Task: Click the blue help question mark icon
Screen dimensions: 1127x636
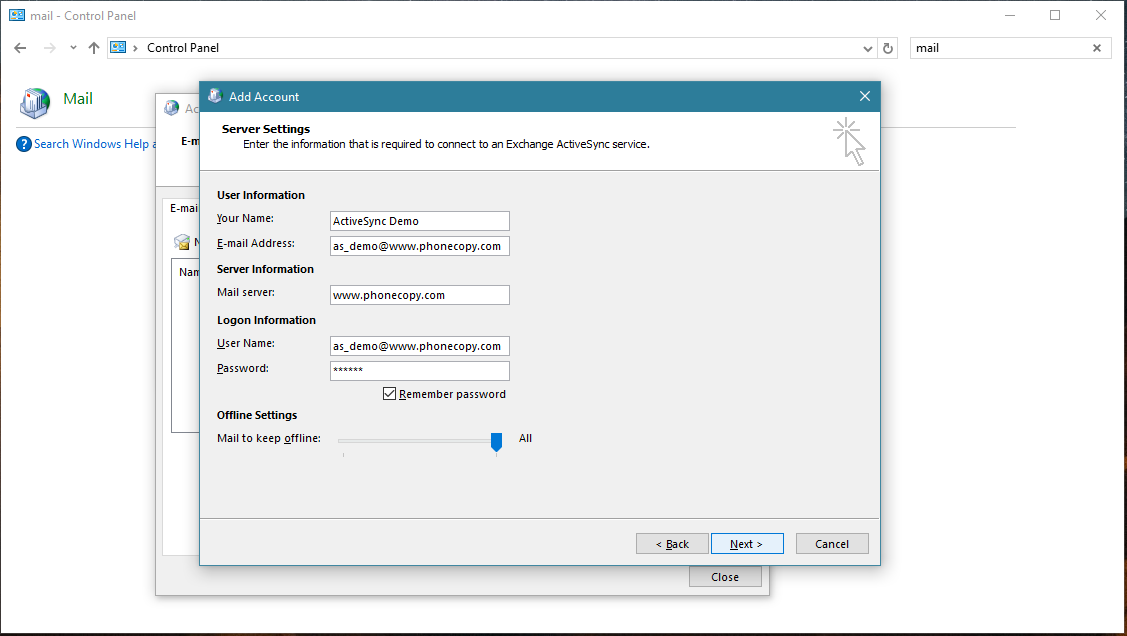Action: [x=24, y=144]
